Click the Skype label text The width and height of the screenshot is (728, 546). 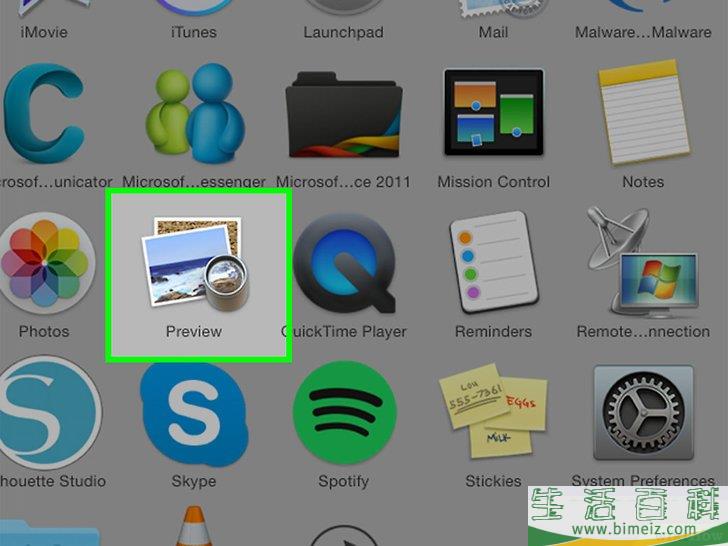click(194, 481)
